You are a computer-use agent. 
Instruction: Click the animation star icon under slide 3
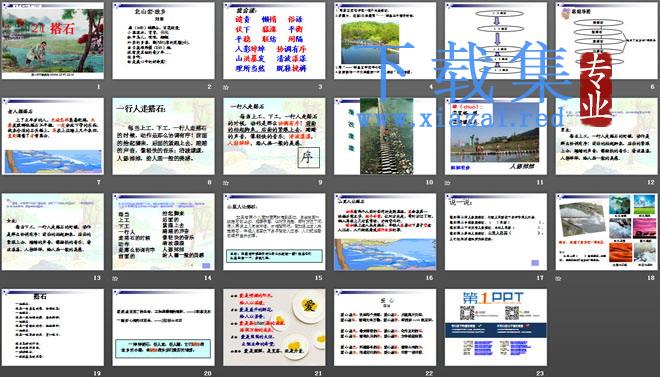(226, 88)
